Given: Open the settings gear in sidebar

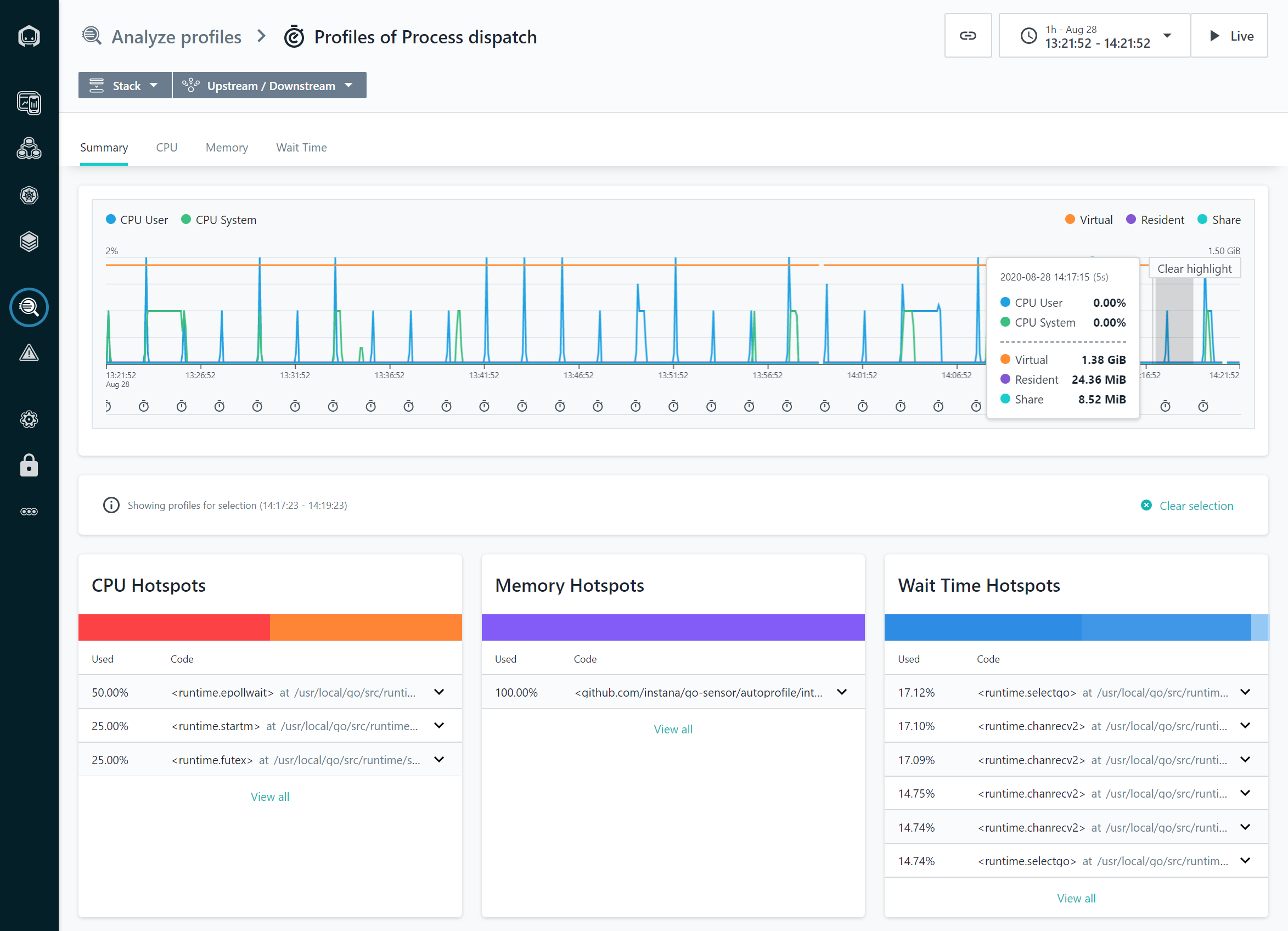Looking at the screenshot, I should (29, 419).
